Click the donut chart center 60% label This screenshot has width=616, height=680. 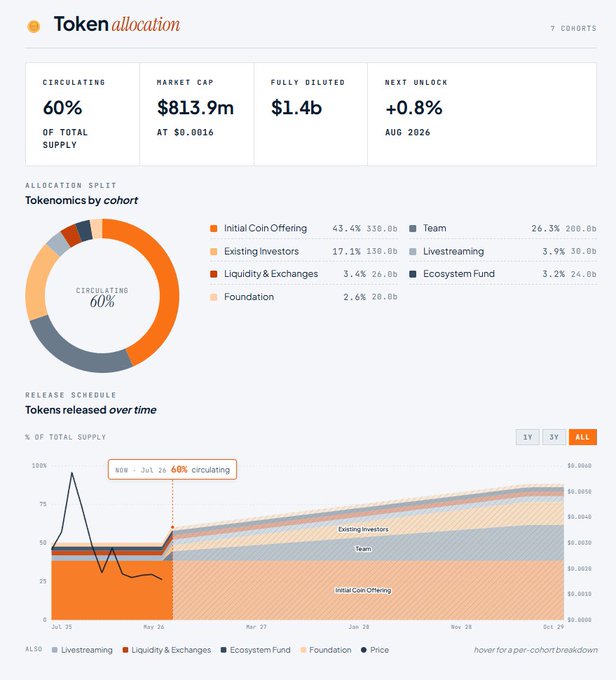point(102,301)
